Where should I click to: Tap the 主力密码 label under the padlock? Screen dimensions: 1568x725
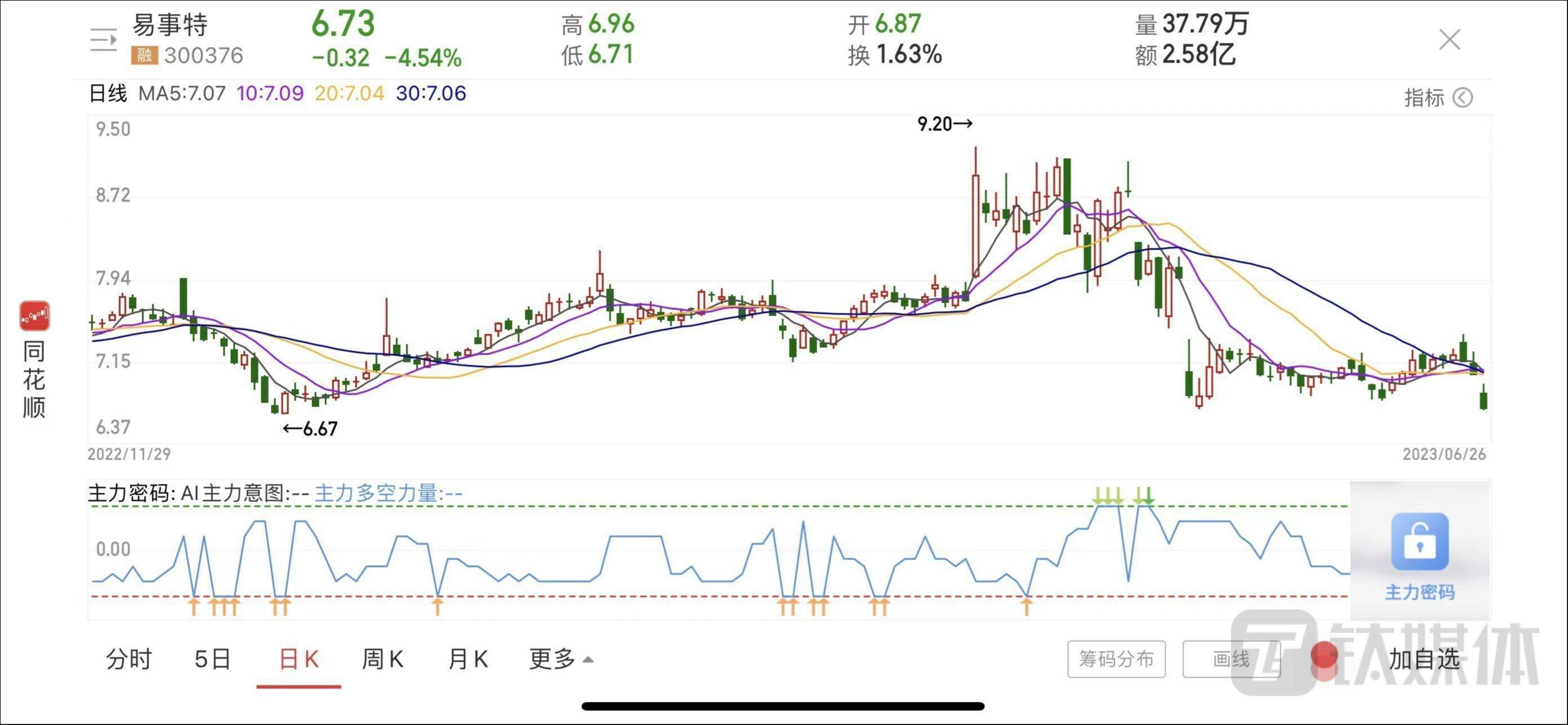[x=1420, y=592]
